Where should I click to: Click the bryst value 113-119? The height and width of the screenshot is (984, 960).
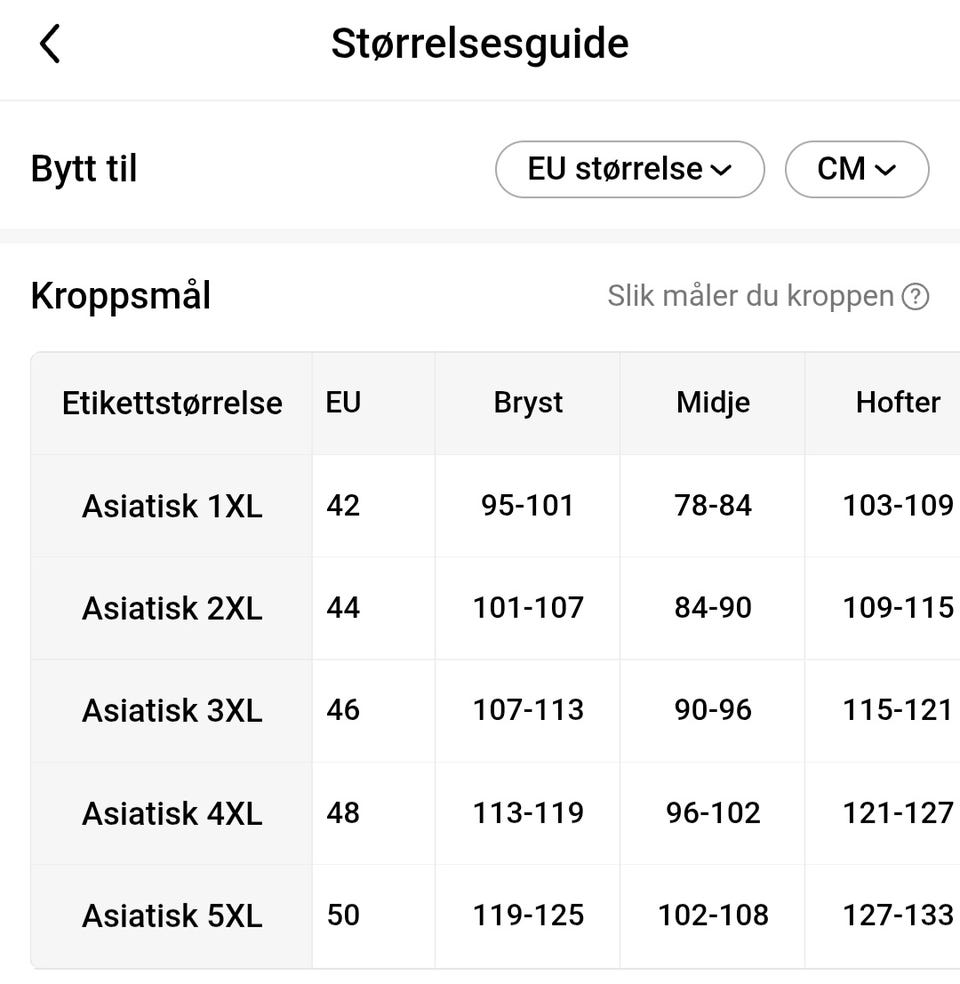click(x=528, y=813)
